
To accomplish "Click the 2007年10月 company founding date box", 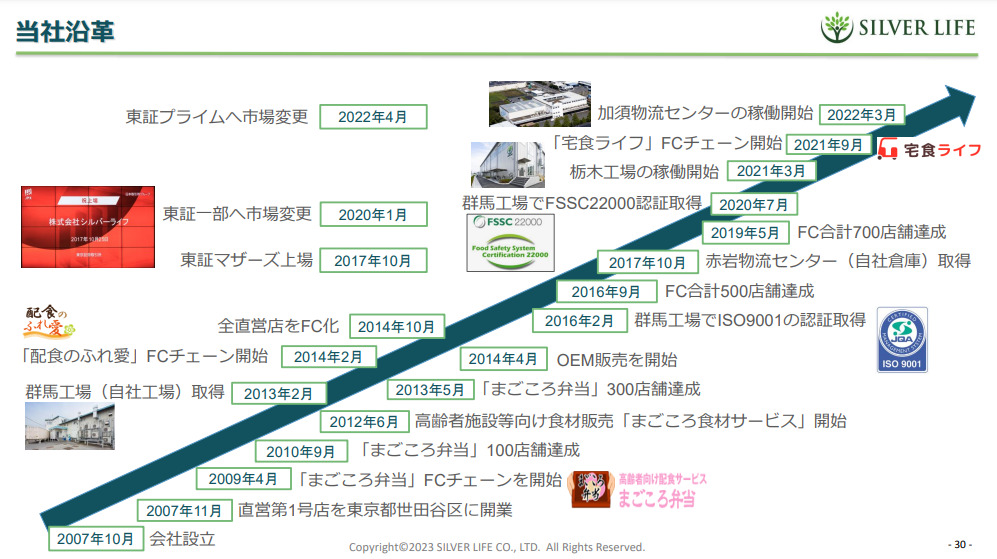I will point(95,539).
